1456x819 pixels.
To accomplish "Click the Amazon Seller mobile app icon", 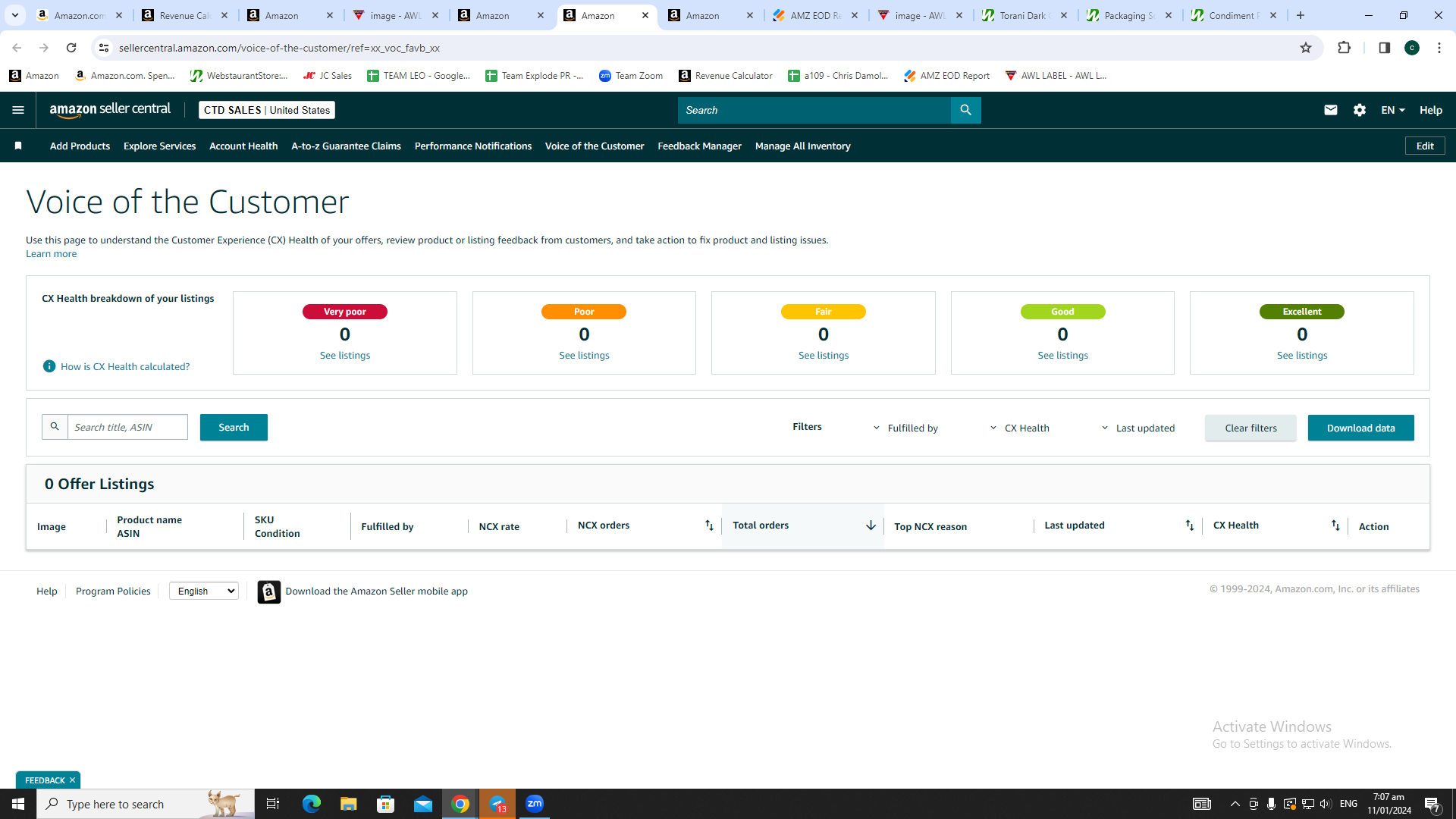I will click(268, 591).
